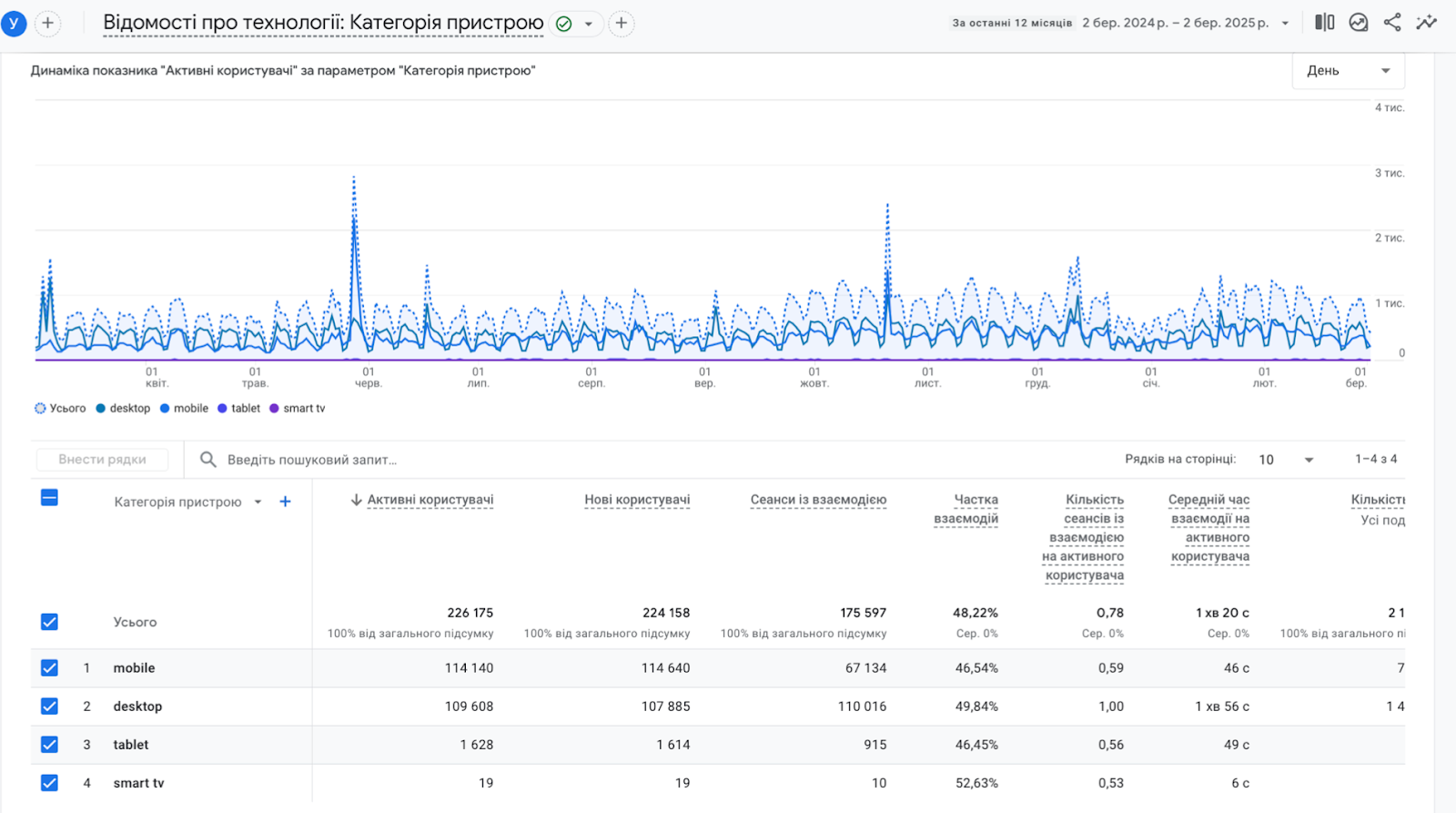Image resolution: width=1456 pixels, height=813 pixels.
Task: Open the date range dropdown arrow
Action: pyautogui.click(x=1285, y=24)
